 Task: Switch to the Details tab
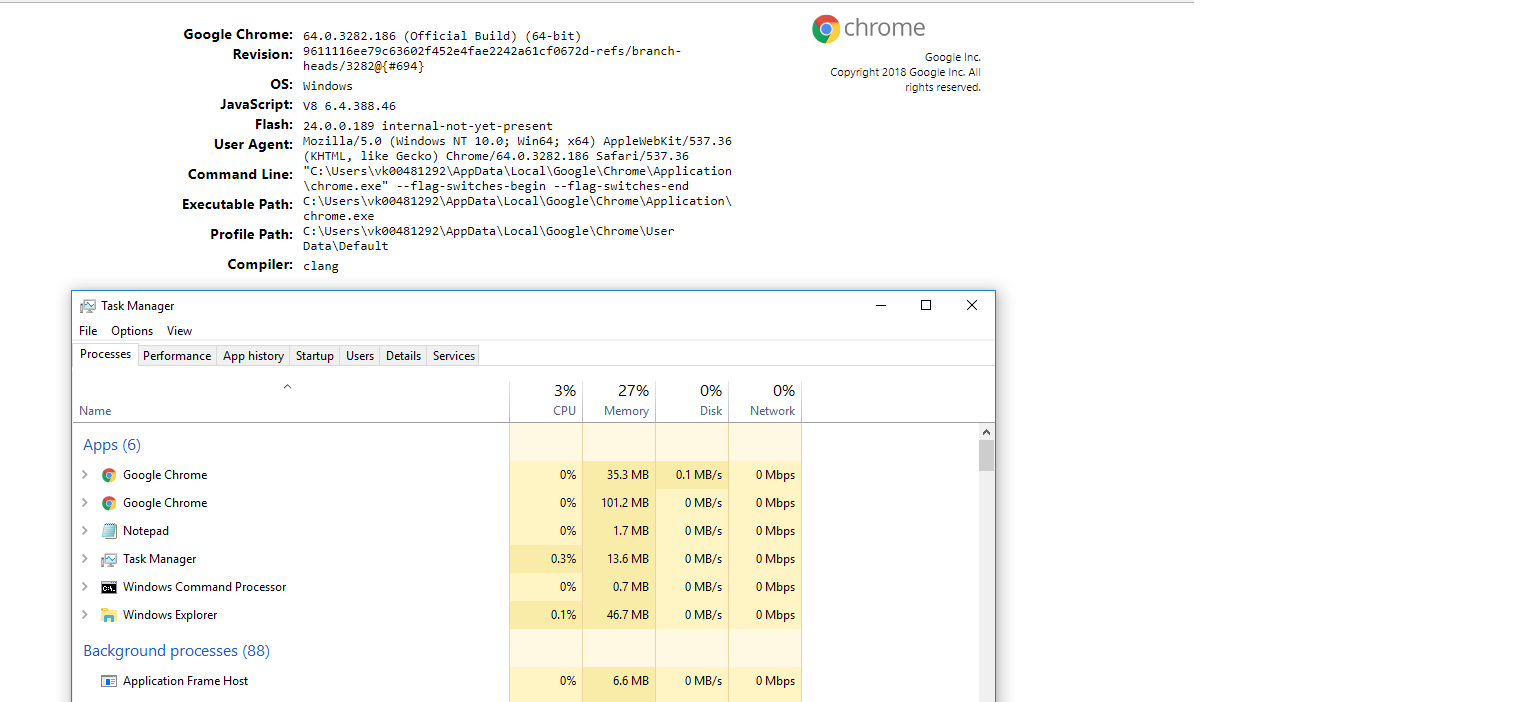coord(403,356)
